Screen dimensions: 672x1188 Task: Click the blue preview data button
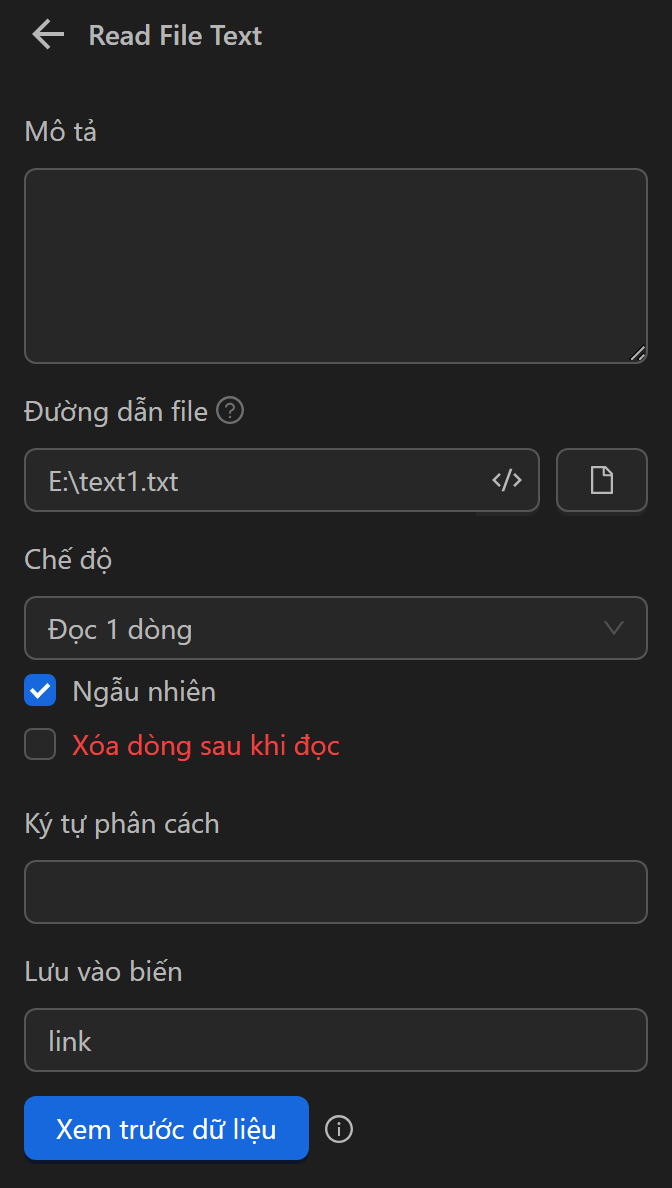[166, 1127]
